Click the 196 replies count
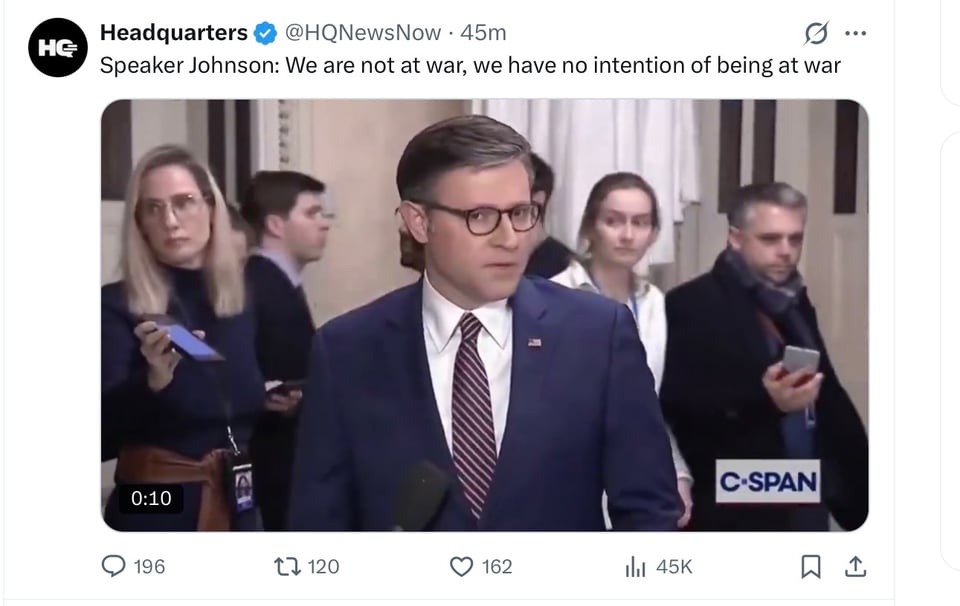Screen dimensions: 960x606 point(149,567)
